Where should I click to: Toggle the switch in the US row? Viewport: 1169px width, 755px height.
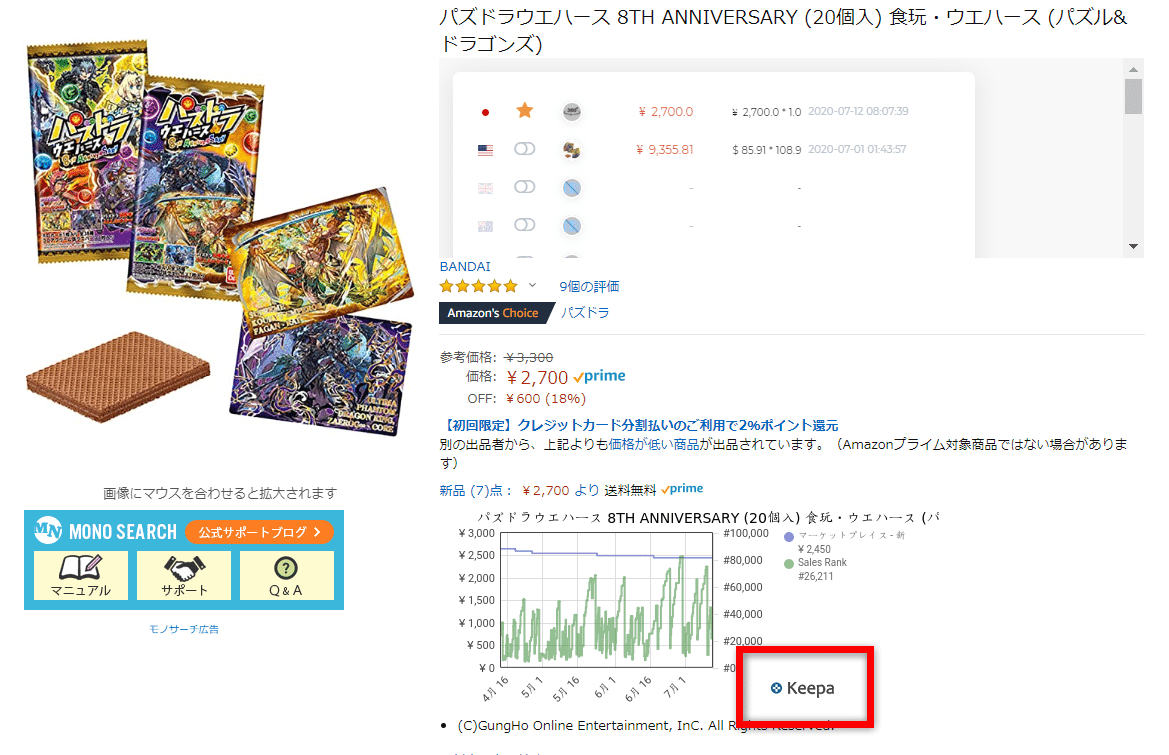click(x=525, y=149)
